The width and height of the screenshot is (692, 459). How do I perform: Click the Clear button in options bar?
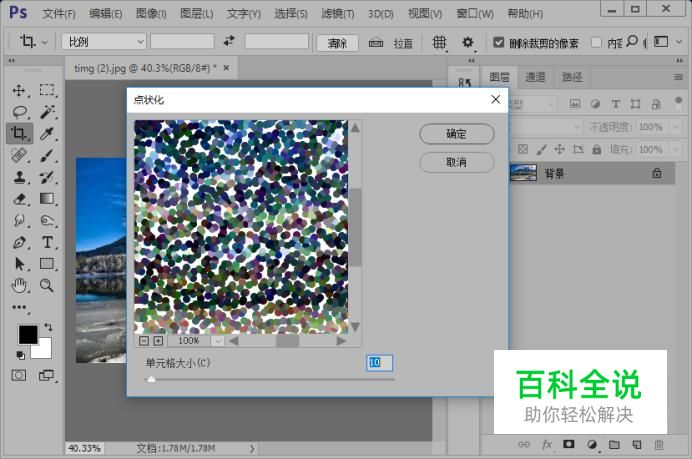[338, 43]
